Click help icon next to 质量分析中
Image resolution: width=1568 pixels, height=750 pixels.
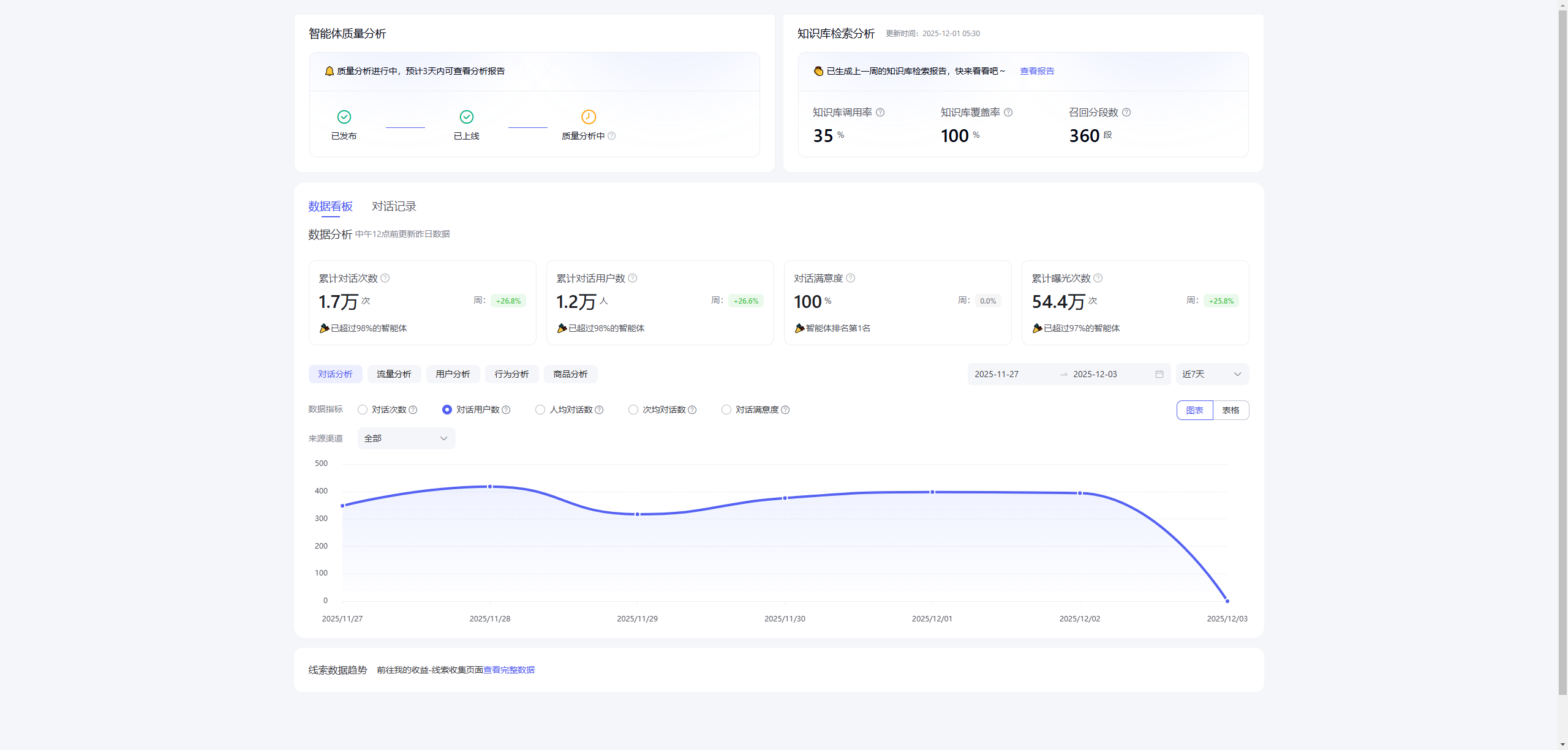pyautogui.click(x=611, y=136)
